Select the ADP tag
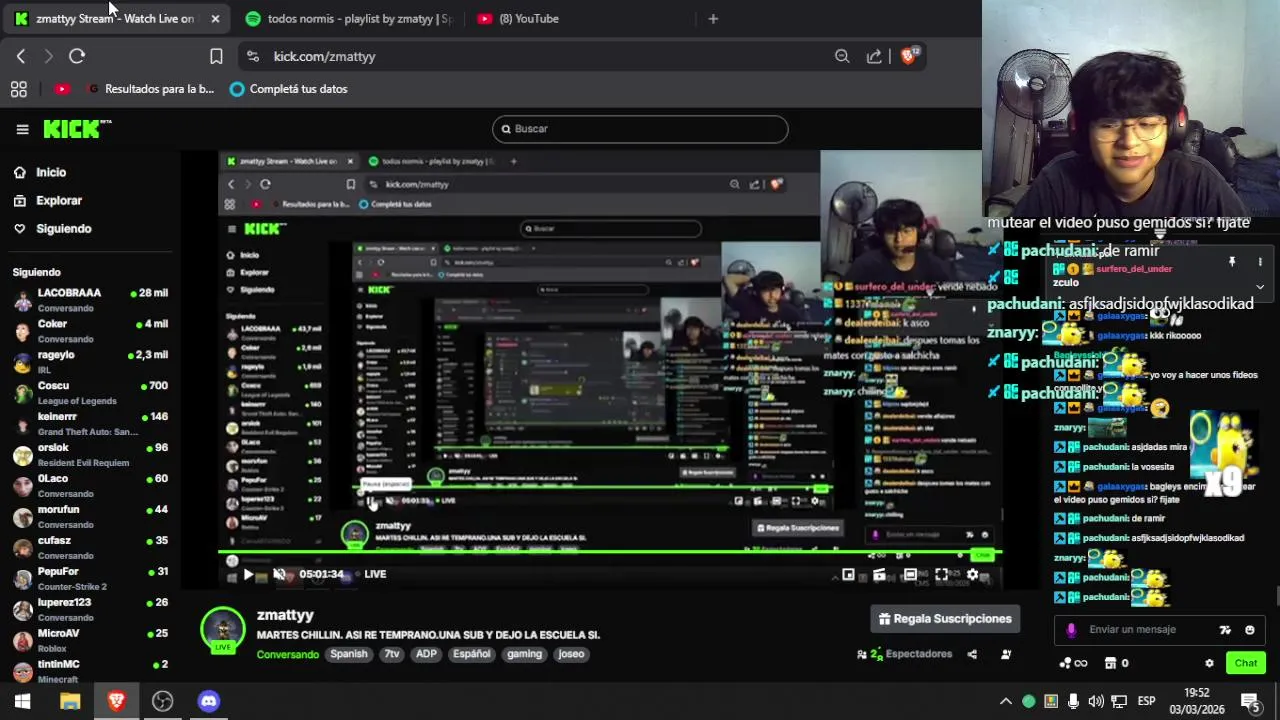 point(426,654)
